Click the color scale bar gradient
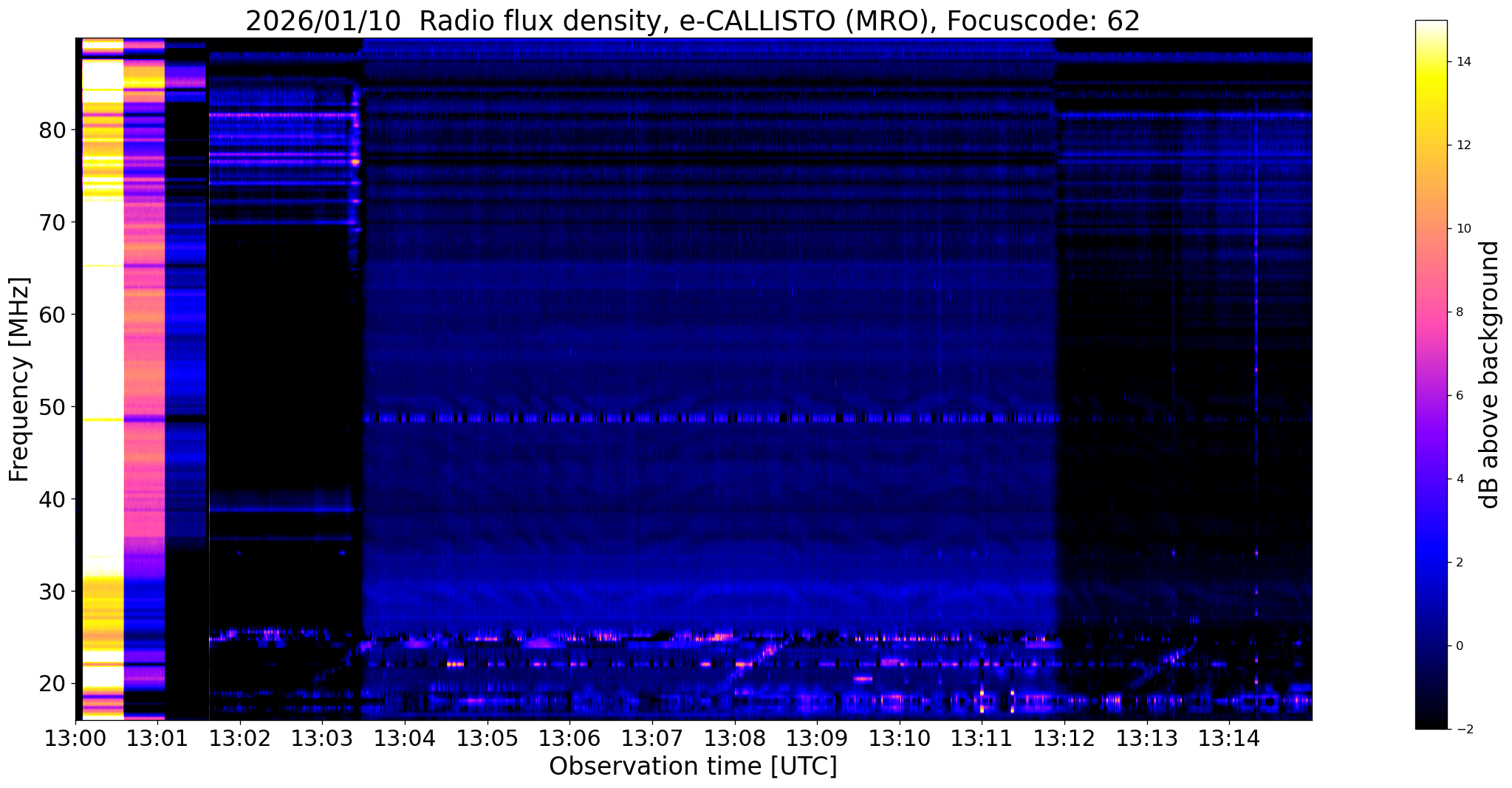This screenshot has height=788, width=1512. (x=1431, y=374)
